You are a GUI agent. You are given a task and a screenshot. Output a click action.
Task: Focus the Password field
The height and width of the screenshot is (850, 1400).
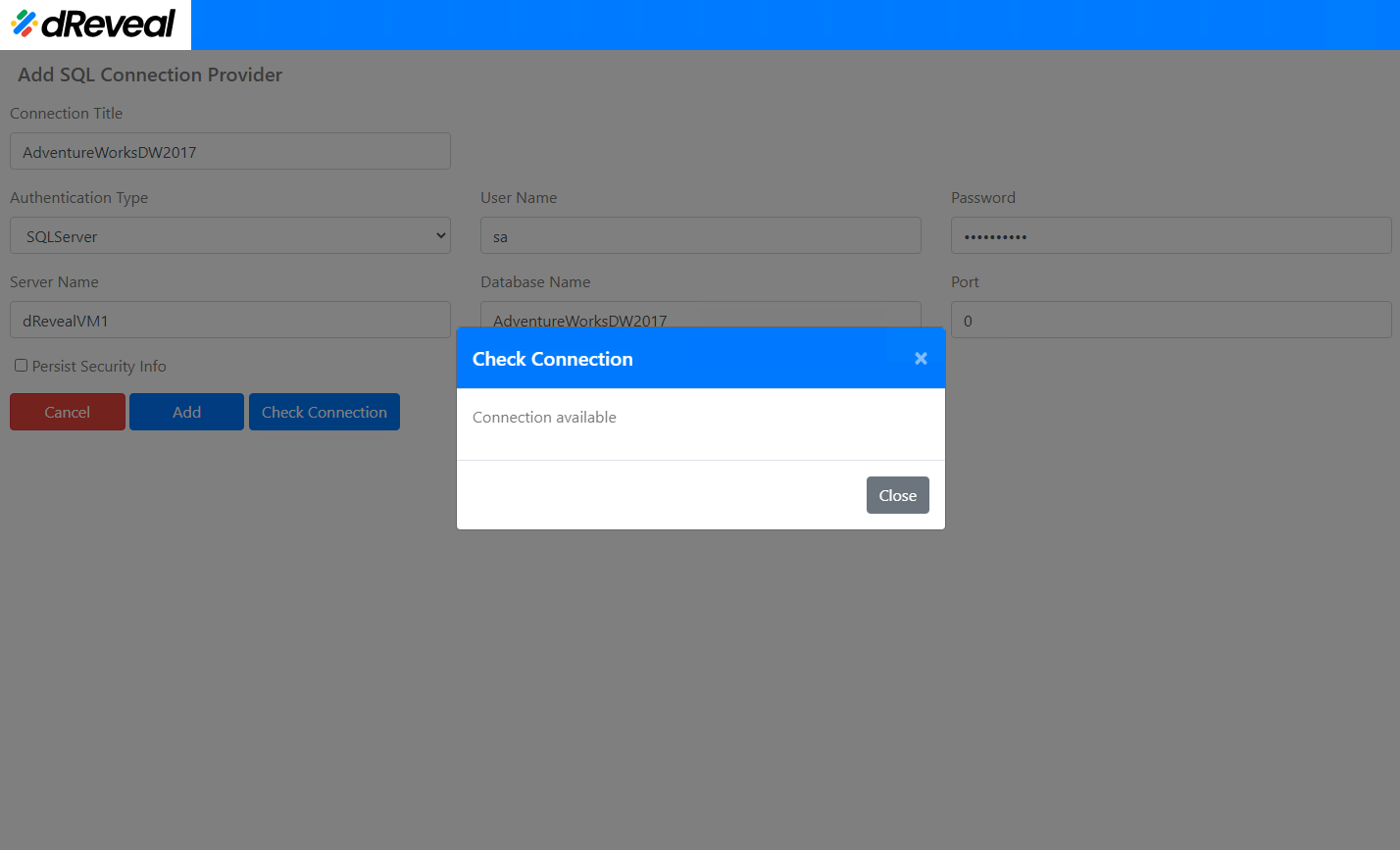click(x=1171, y=235)
